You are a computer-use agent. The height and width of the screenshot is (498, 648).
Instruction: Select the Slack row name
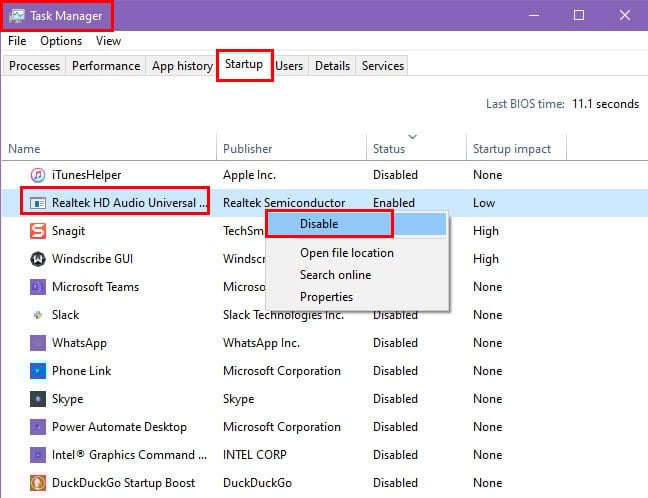point(65,315)
